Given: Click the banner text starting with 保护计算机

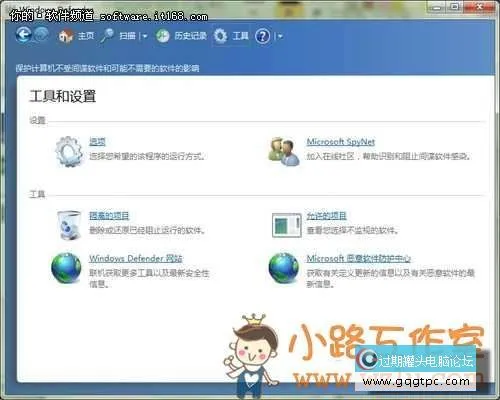Looking at the screenshot, I should [107, 68].
